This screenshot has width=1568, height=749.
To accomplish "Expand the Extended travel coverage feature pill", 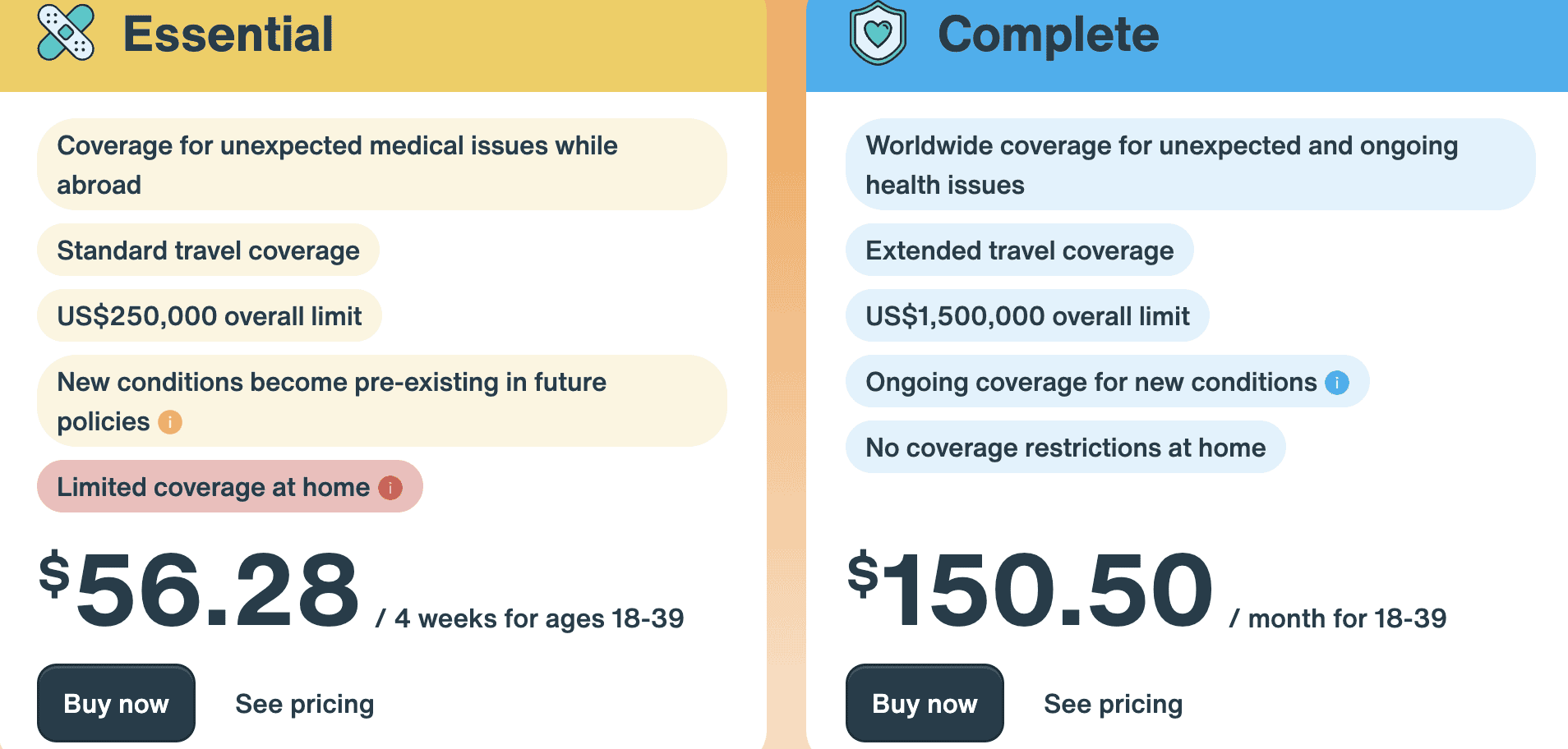I will (1020, 250).
